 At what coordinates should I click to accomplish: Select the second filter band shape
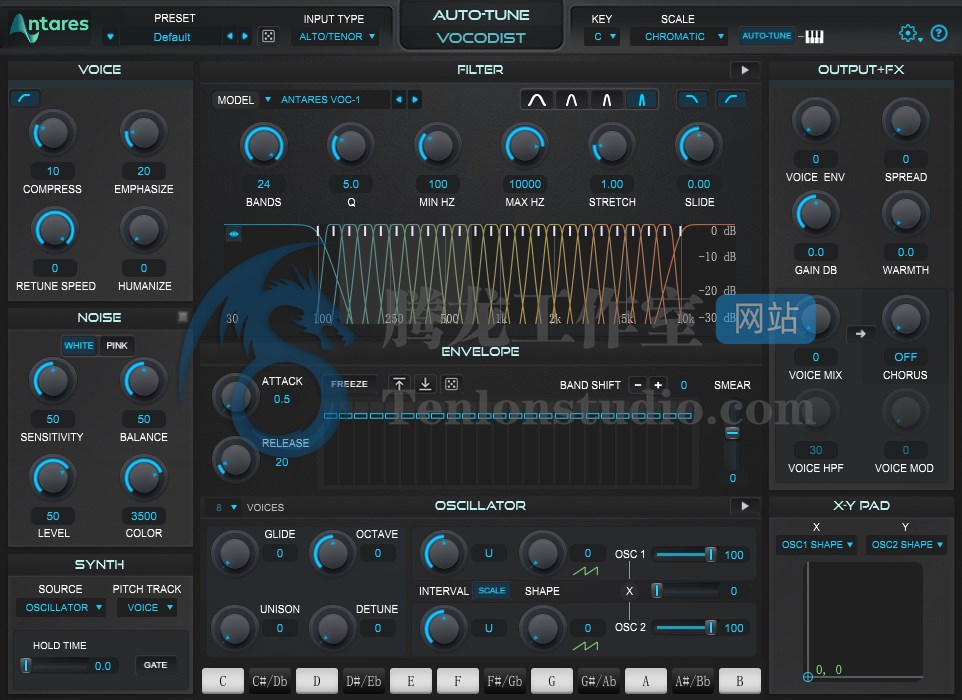[x=571, y=99]
